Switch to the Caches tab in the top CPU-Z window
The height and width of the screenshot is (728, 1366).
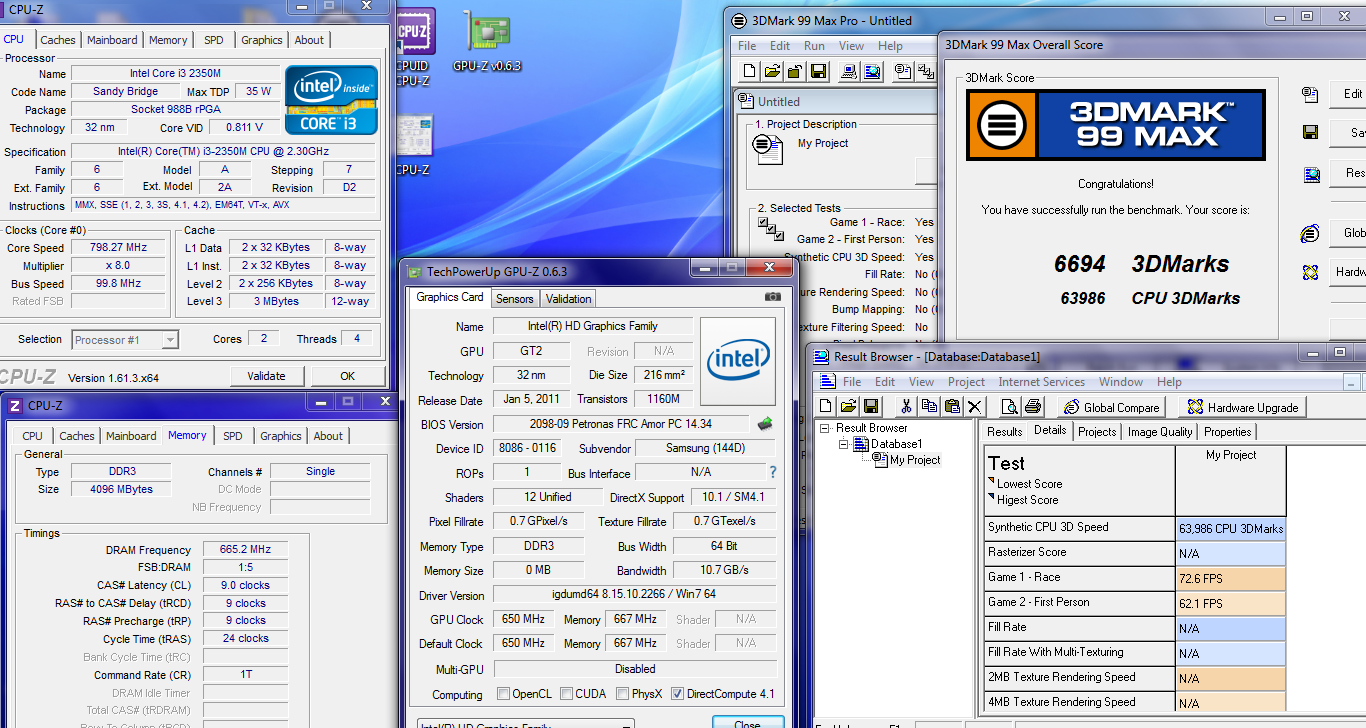click(58, 40)
